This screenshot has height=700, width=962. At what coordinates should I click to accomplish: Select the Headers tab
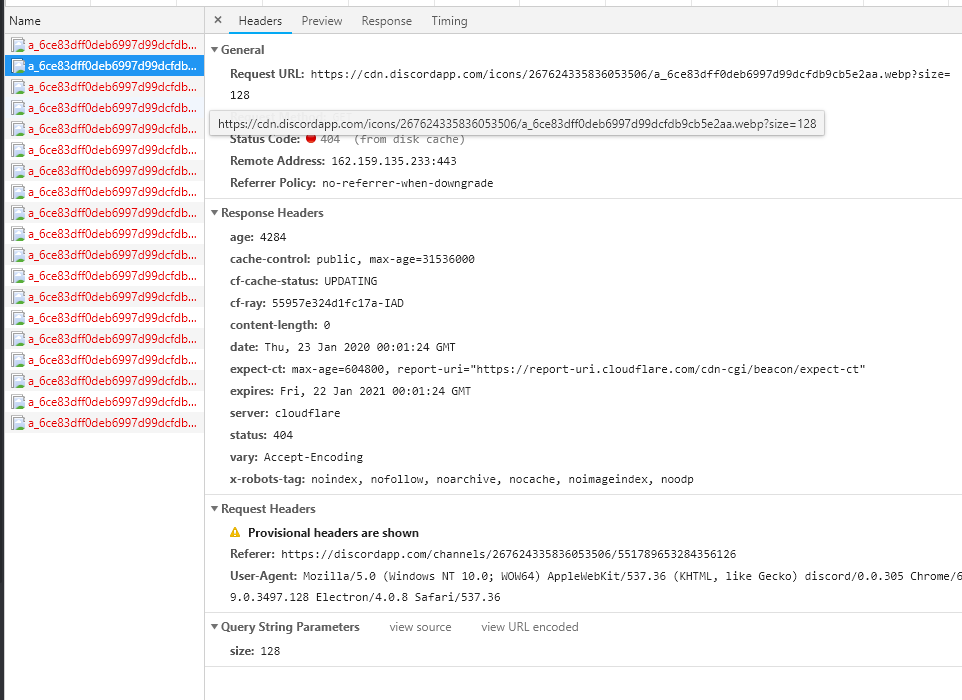[260, 21]
